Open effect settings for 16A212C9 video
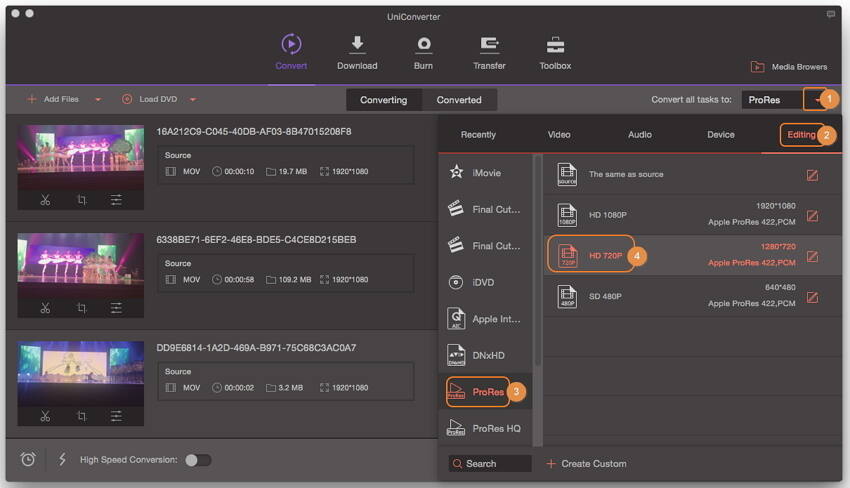 [116, 200]
